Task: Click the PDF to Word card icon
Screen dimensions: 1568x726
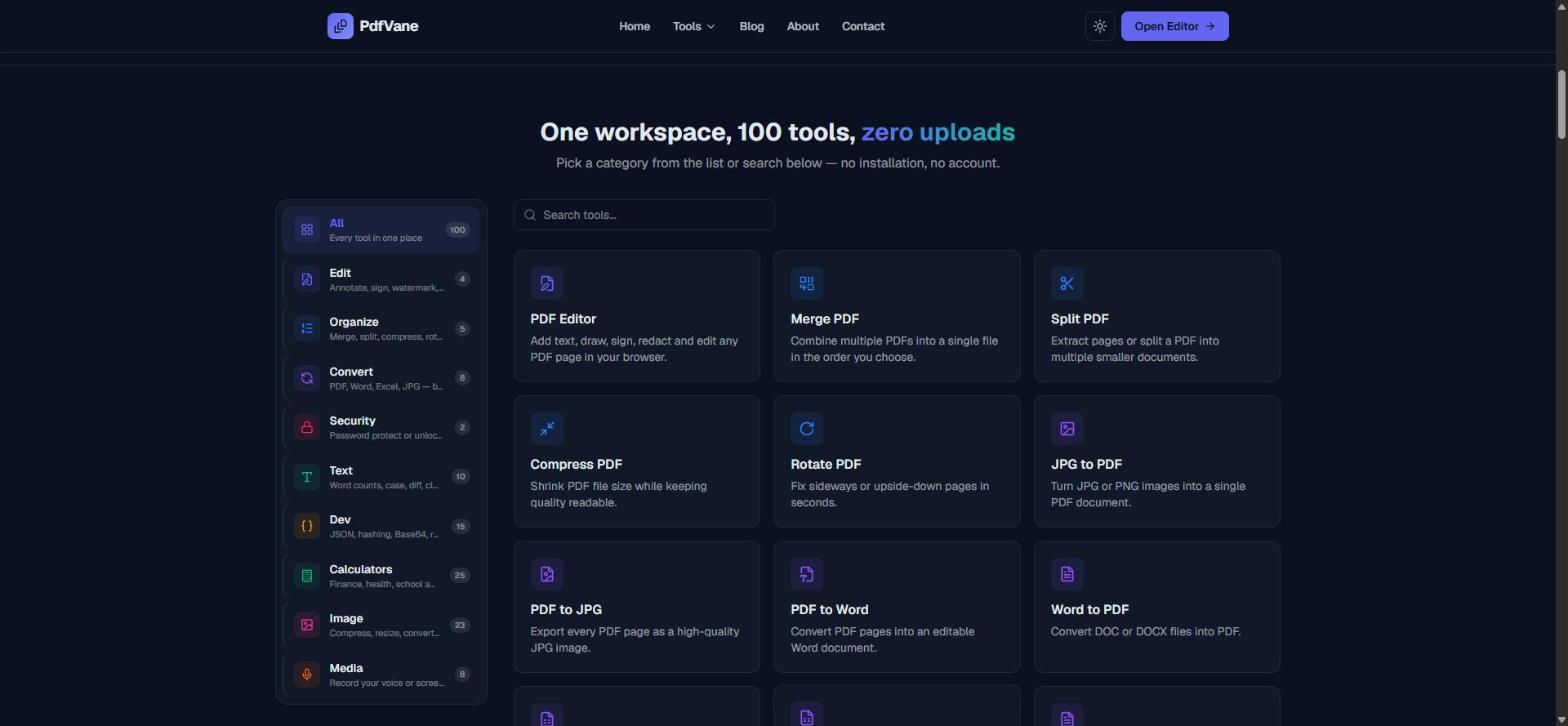Action: (807, 574)
